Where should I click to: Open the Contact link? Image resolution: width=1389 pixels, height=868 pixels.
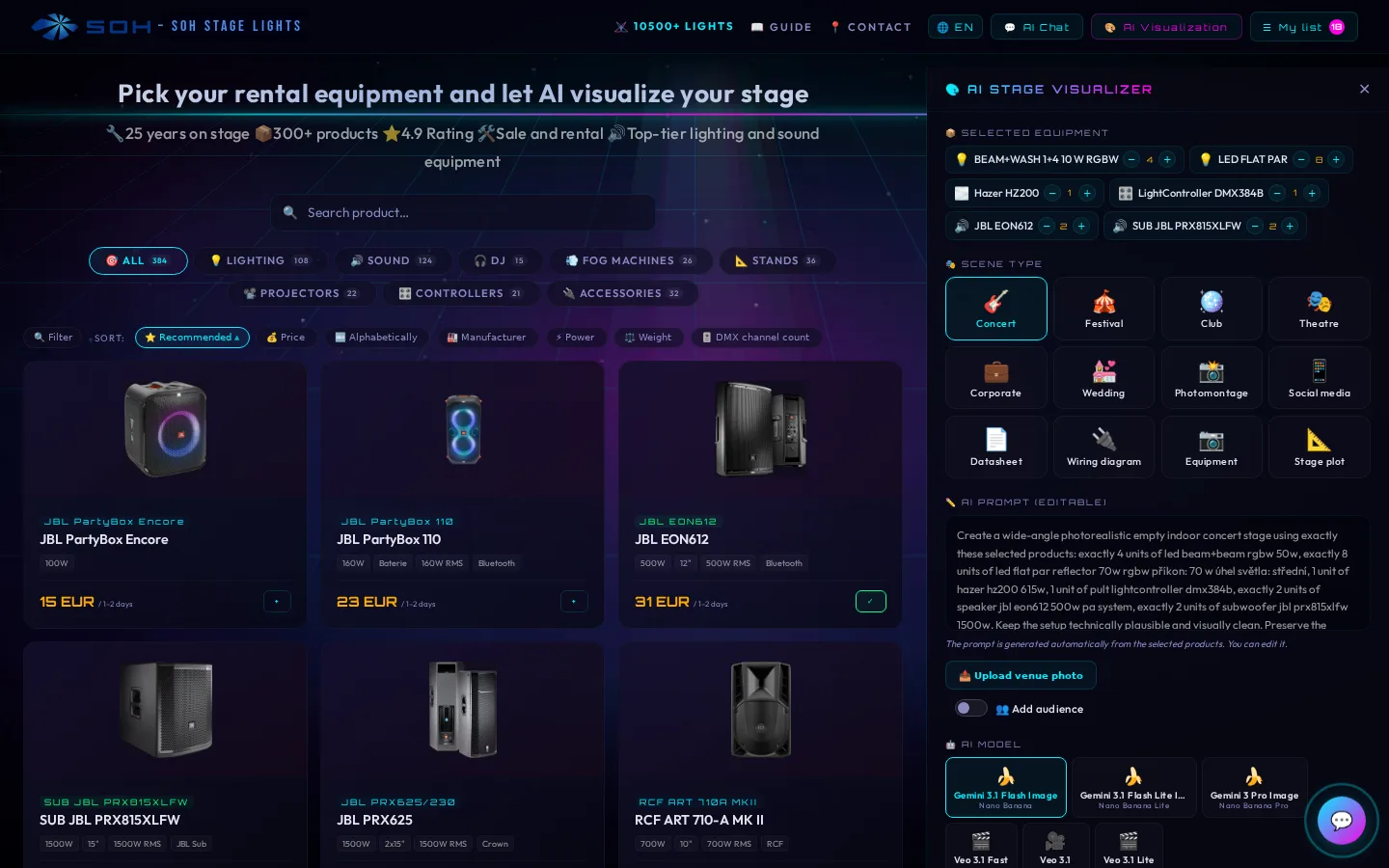tap(870, 27)
